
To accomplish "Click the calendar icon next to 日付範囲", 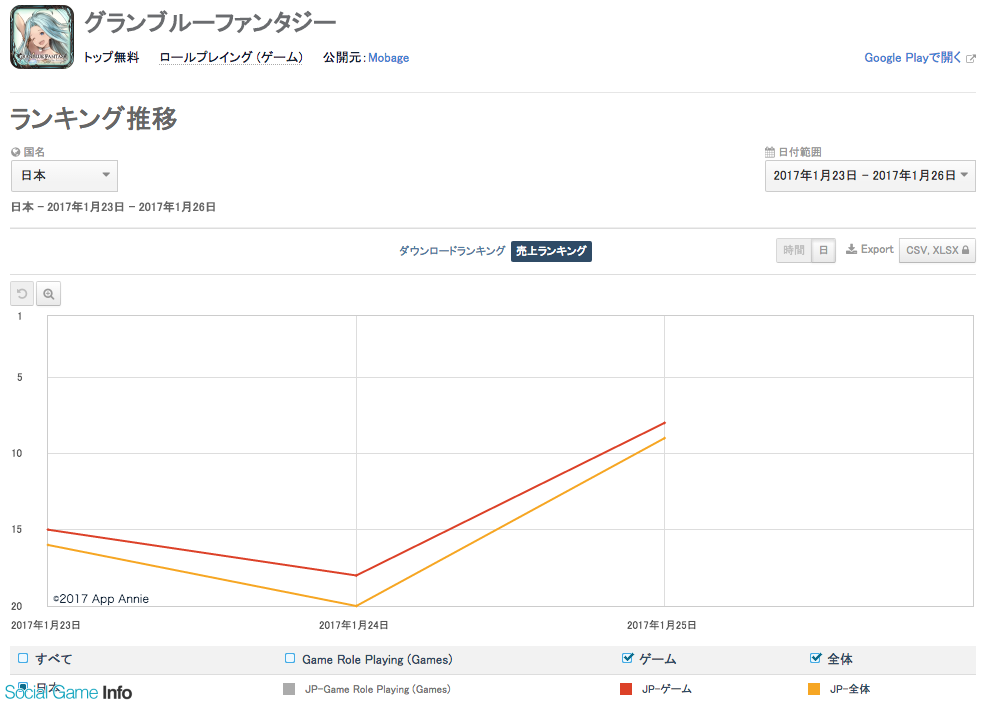I will point(770,152).
